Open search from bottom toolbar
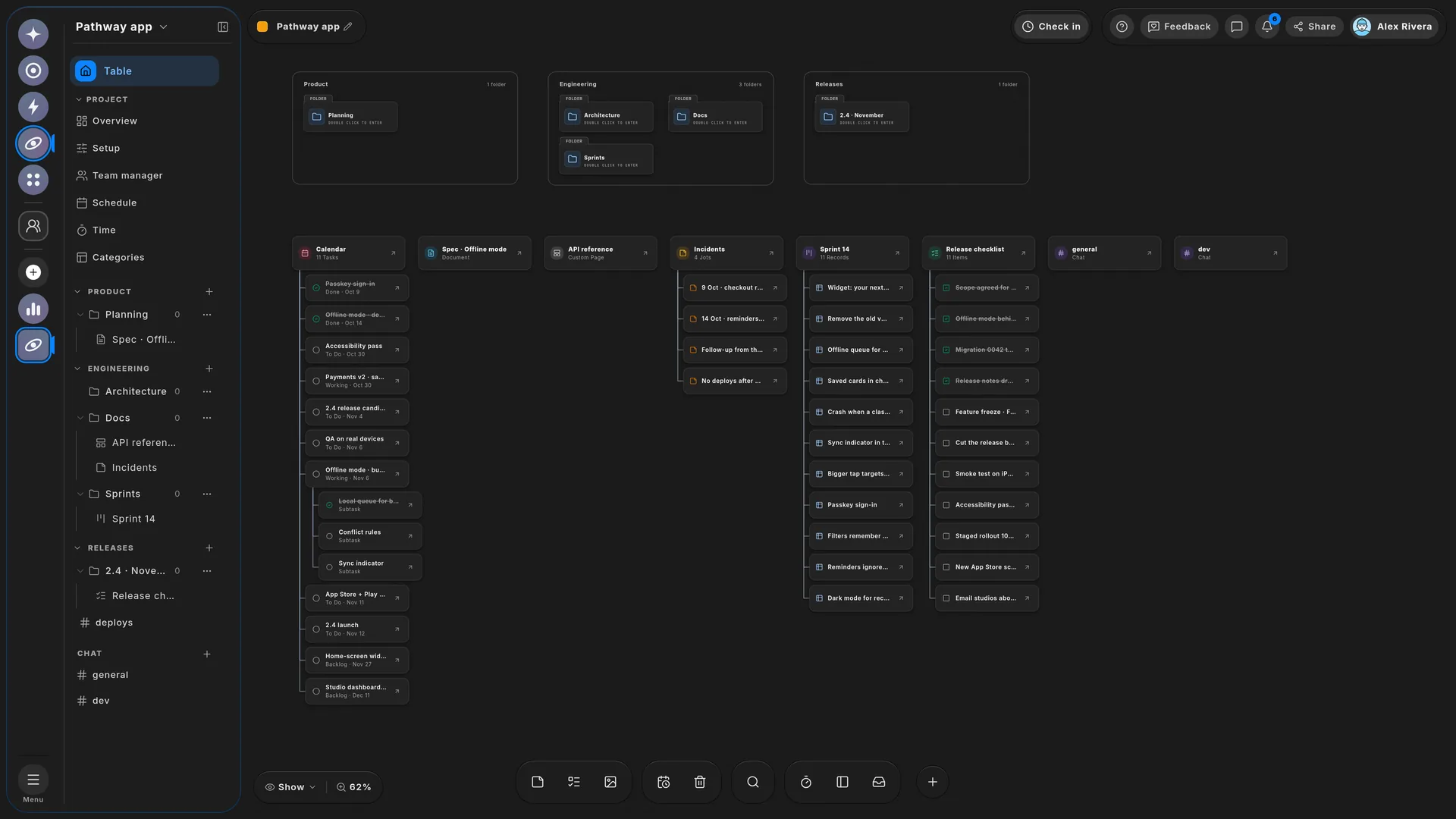 coord(752,782)
